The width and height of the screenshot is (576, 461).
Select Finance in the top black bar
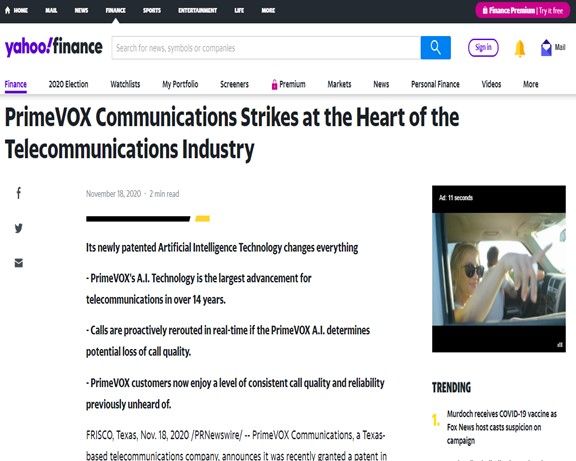[x=115, y=11]
